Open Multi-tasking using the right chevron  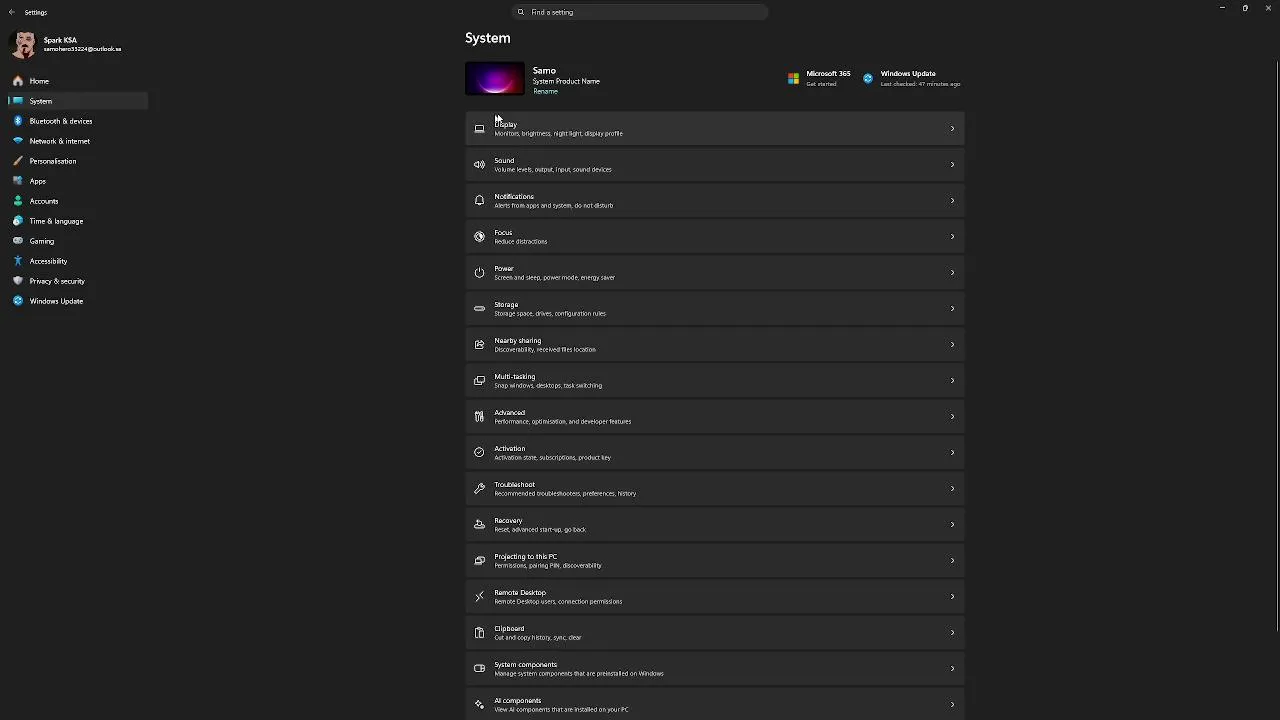tap(952, 380)
